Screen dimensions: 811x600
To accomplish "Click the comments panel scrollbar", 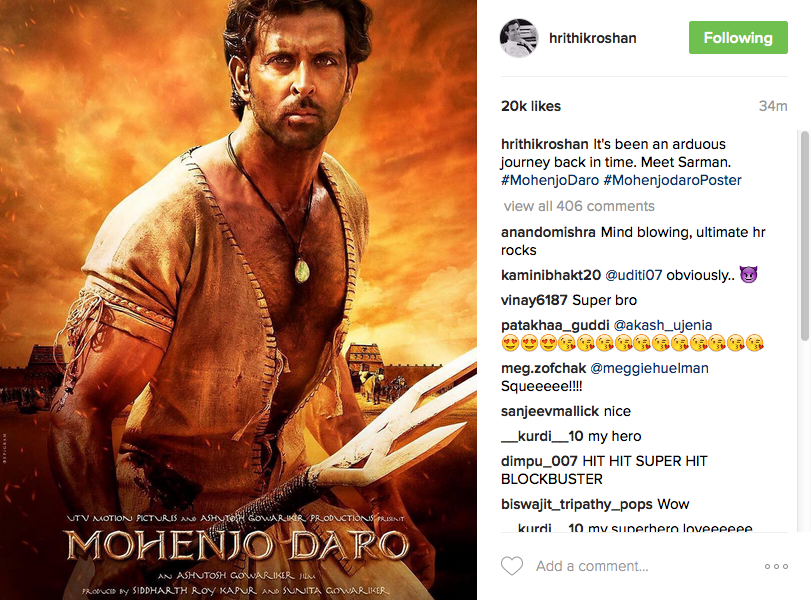I will click(804, 235).
